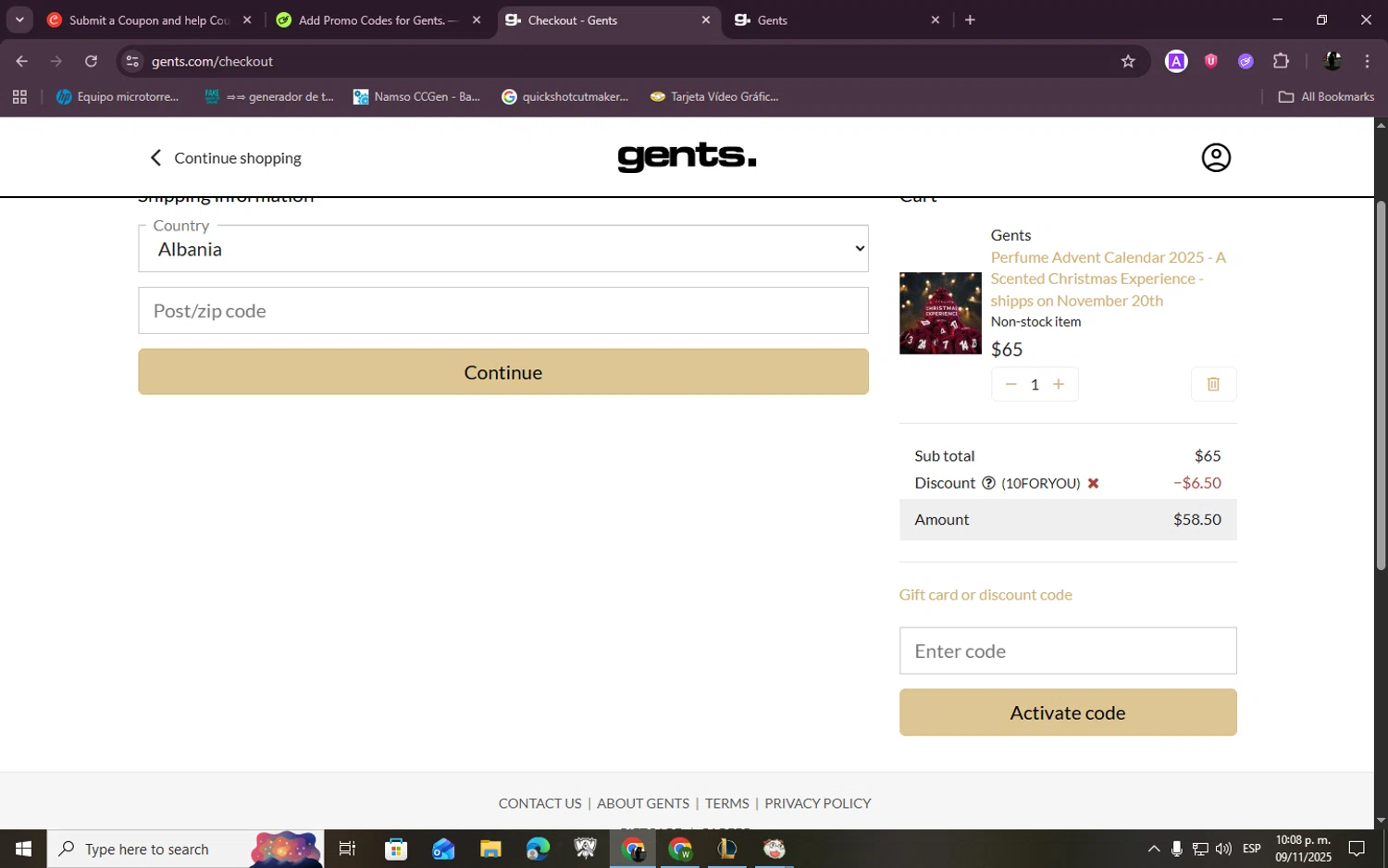
Task: Open the Windows Start menu
Action: (x=23, y=849)
